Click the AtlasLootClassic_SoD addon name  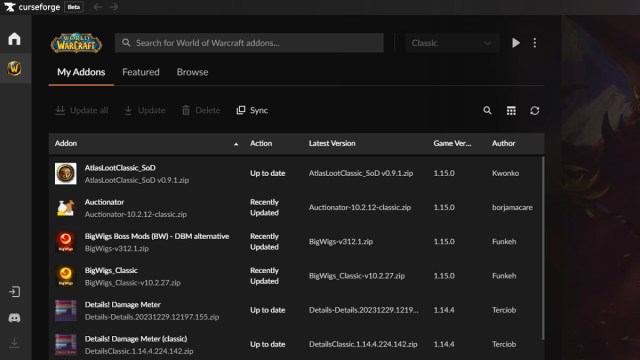[x=120, y=168]
